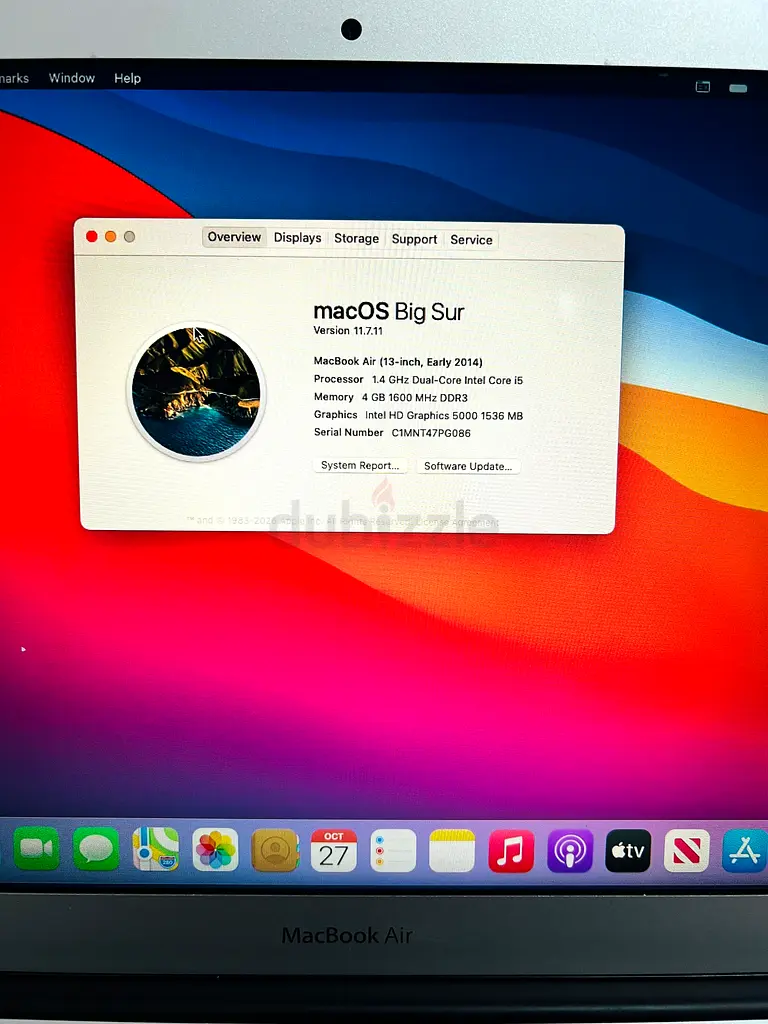Click the macOS Big Sur title
Viewport: 768px width, 1024px height.
[x=389, y=312]
